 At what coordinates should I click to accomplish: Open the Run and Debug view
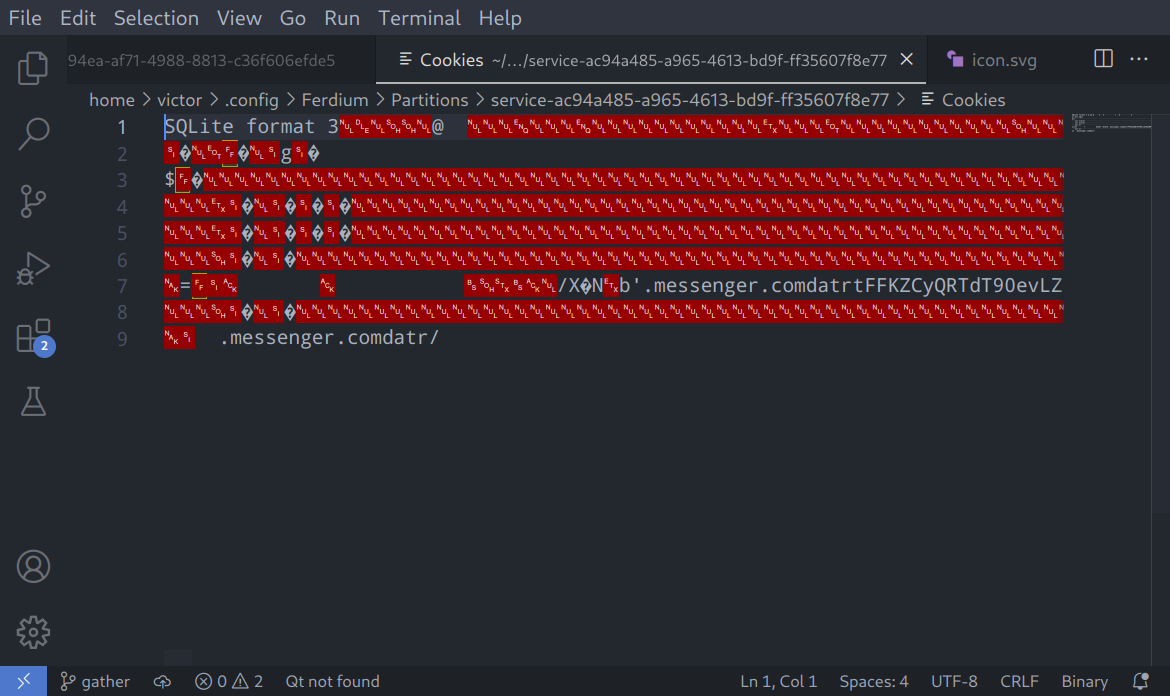tap(33, 267)
